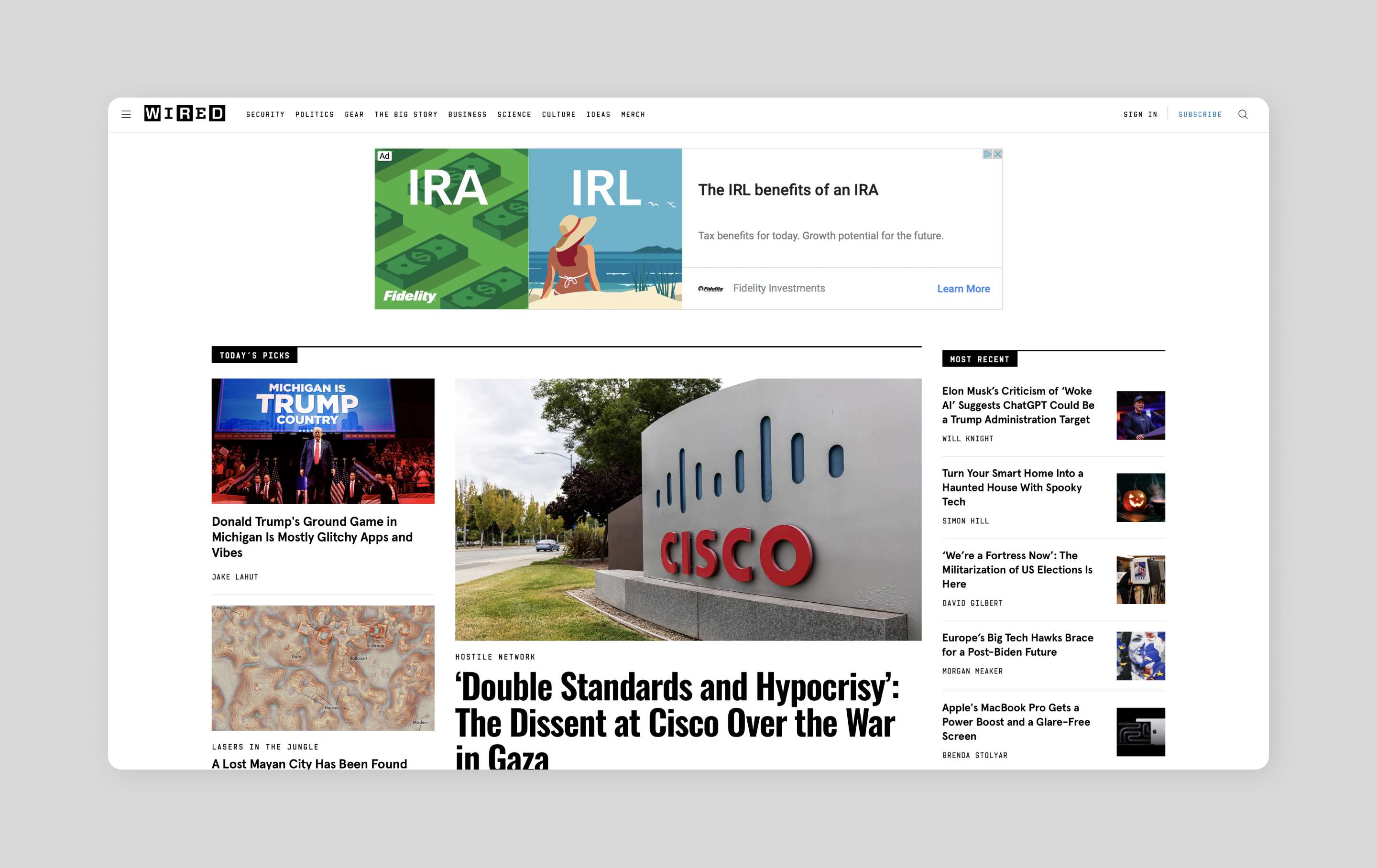This screenshot has width=1377, height=868.
Task: Open Turn Your Smart Home Into a Haunted House
Action: pyautogui.click(x=1012, y=487)
